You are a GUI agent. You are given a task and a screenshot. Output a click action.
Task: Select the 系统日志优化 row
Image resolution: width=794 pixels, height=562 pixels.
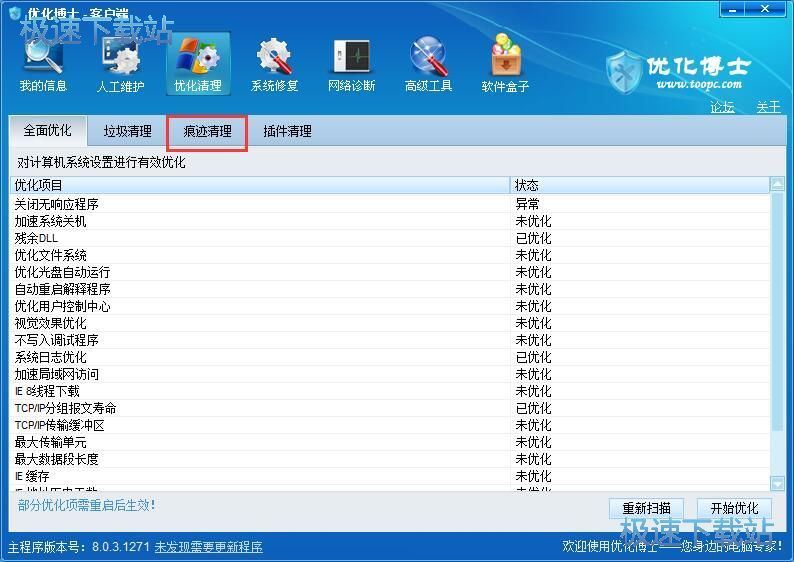coord(389,357)
